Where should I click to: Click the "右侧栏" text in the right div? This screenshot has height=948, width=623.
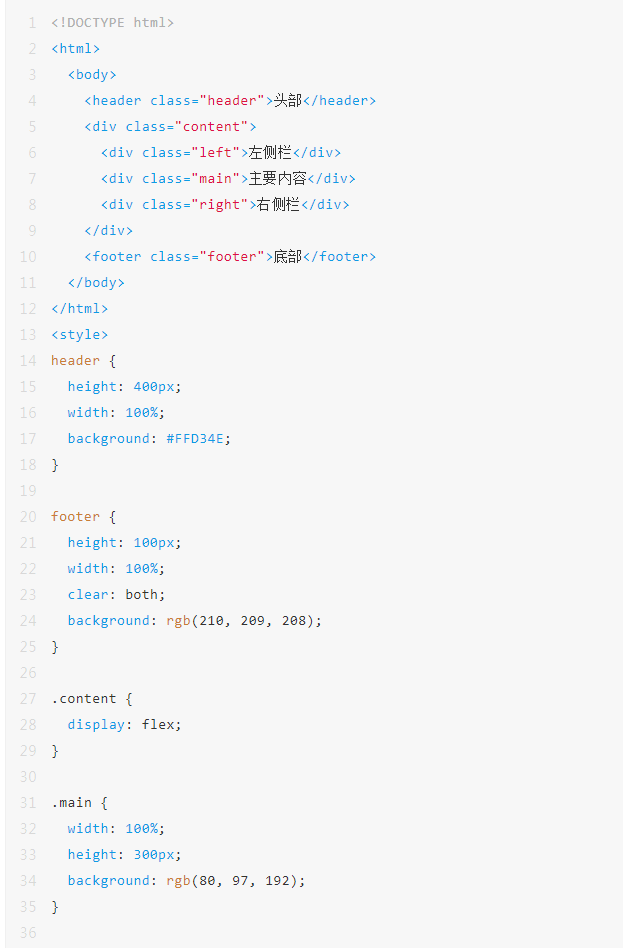[x=278, y=204]
